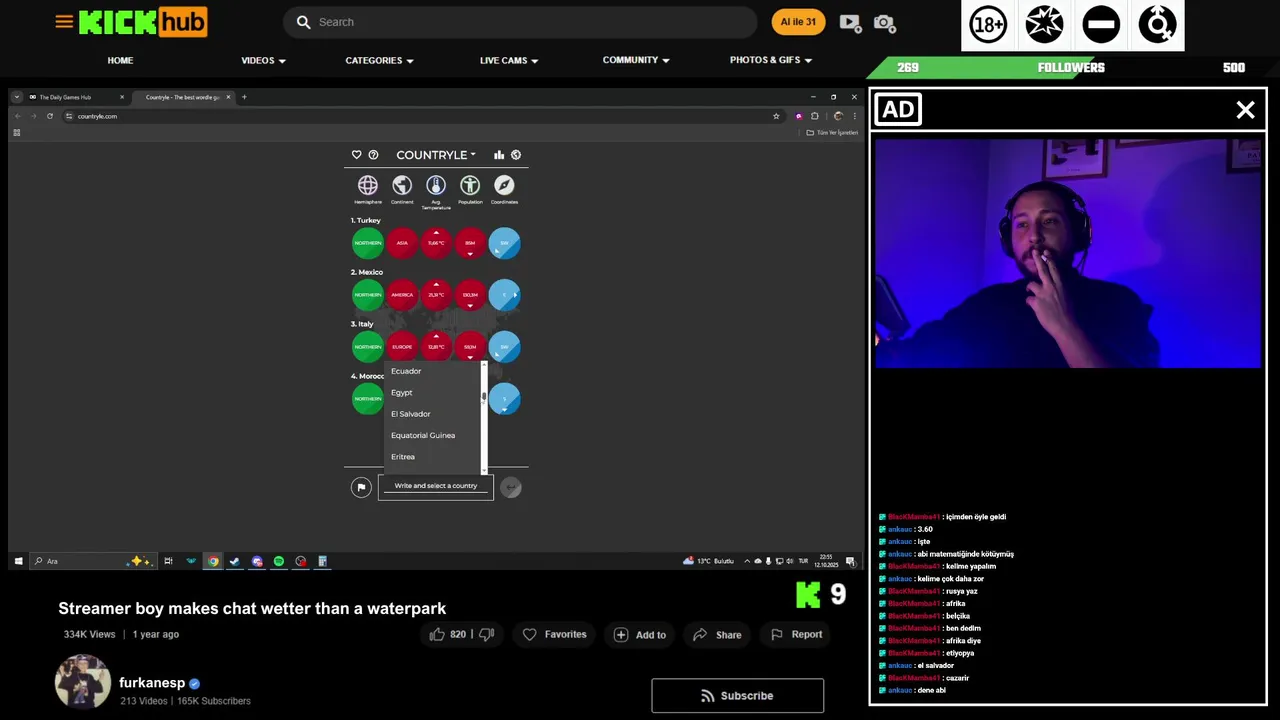Click the Report button
This screenshot has height=720, width=1280.
pyautogui.click(x=796, y=634)
